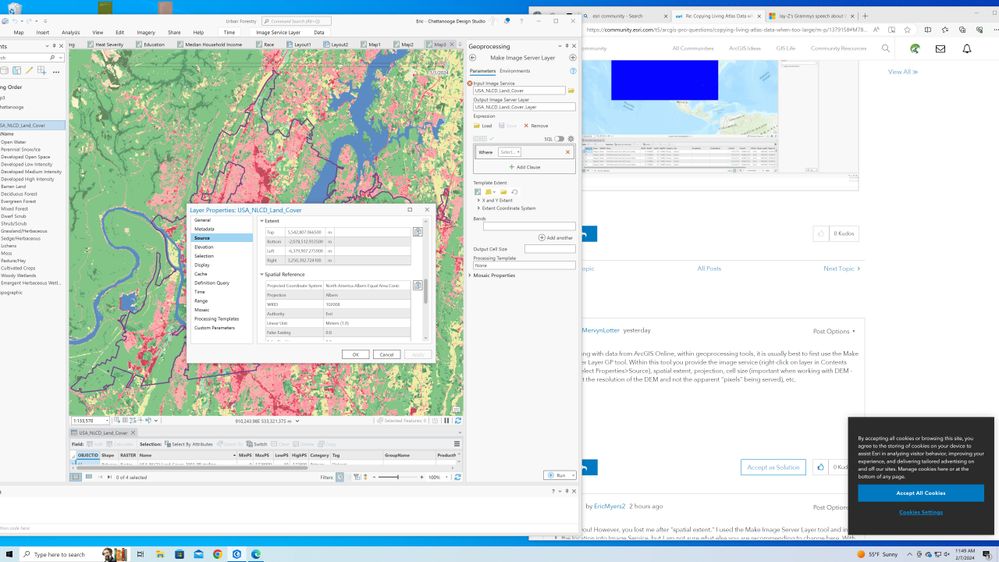
Task: Click List By Data Source icon in Contents
Action: [5, 71]
